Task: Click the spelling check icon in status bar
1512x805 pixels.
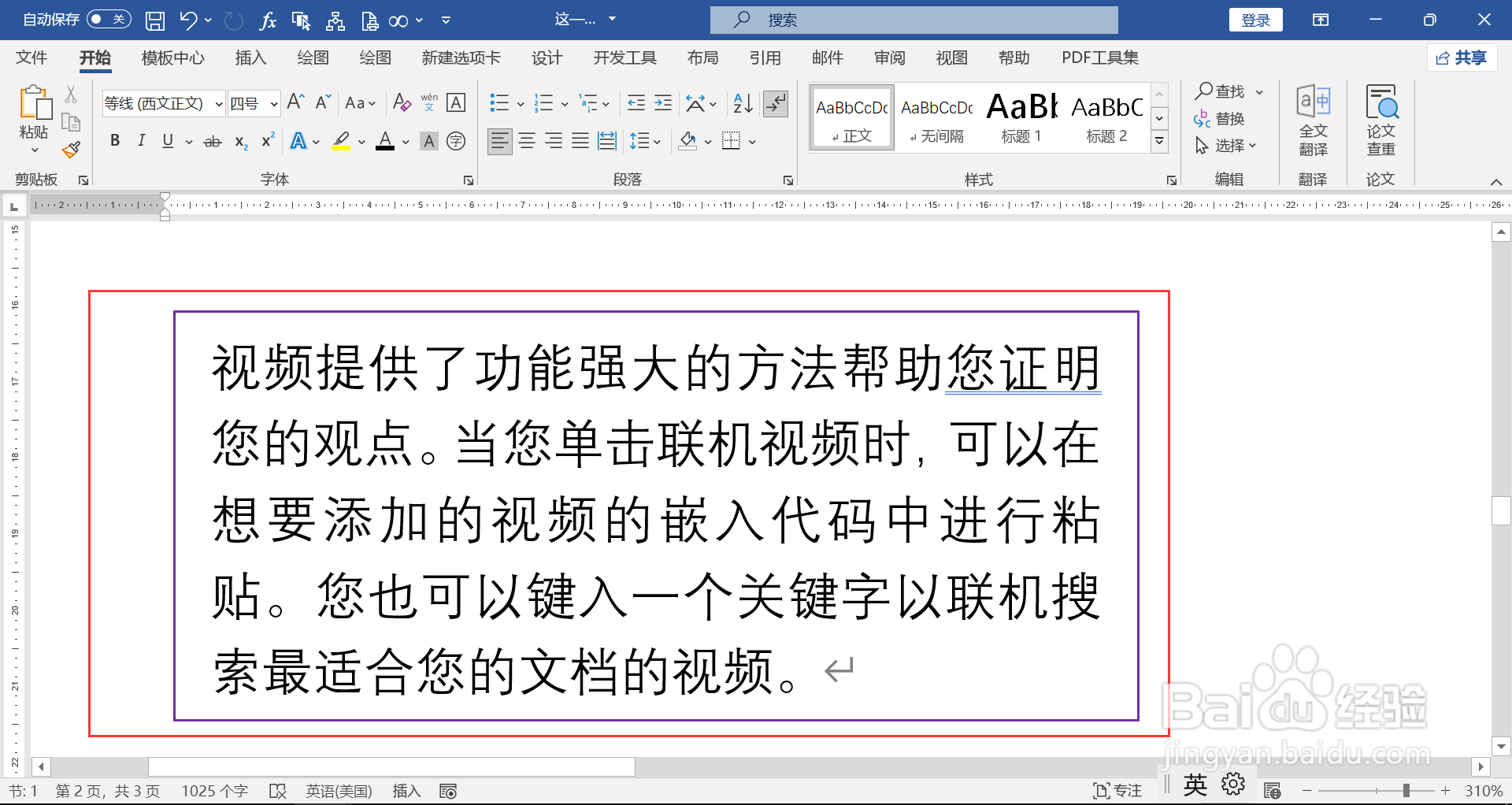Action: point(277,791)
